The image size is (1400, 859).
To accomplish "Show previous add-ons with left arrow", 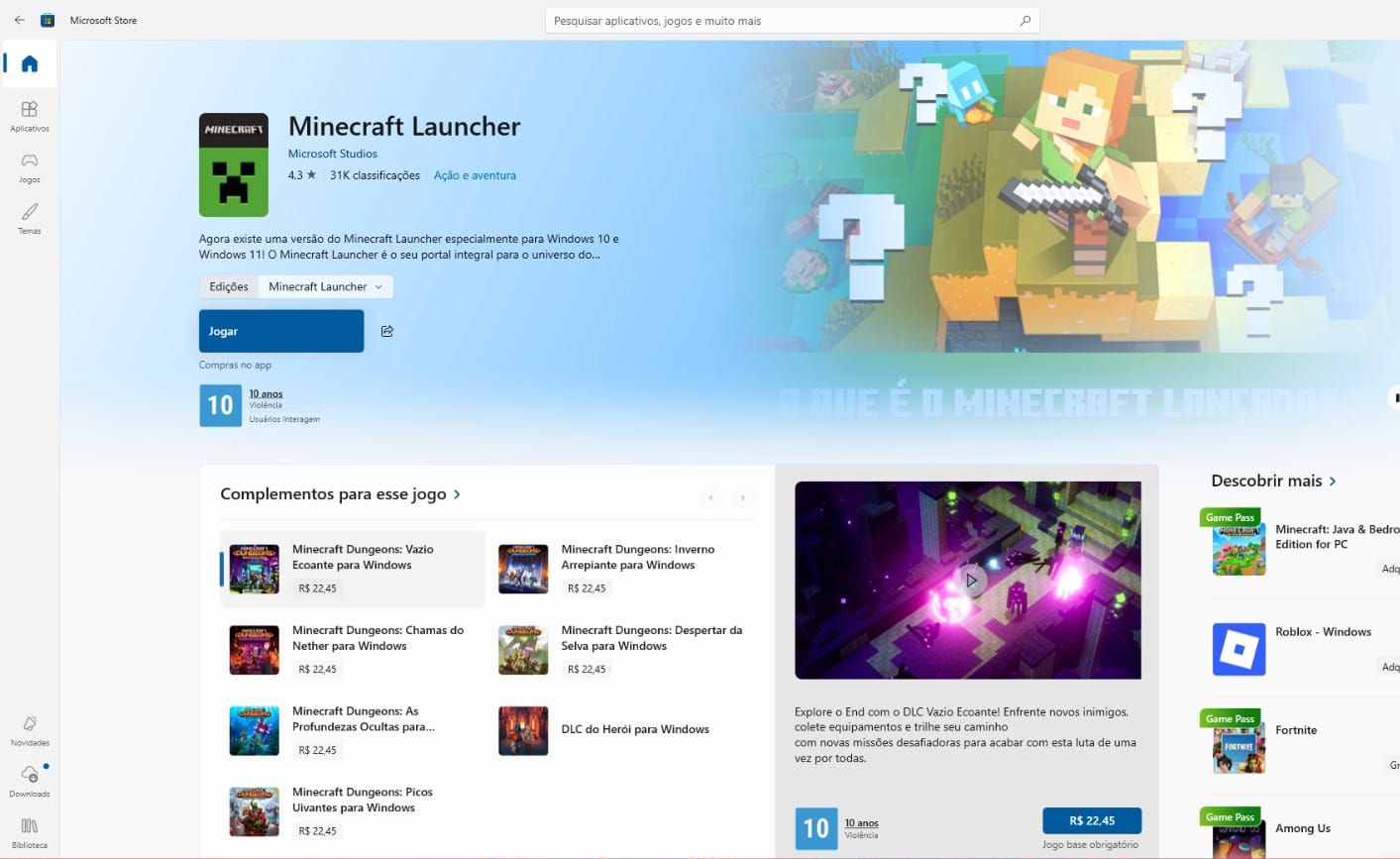I will pos(710,497).
